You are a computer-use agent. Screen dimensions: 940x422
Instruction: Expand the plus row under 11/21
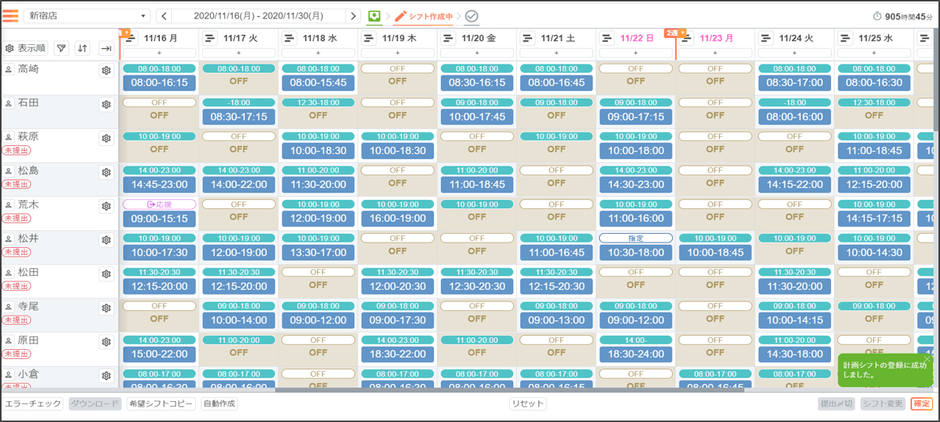click(x=557, y=52)
